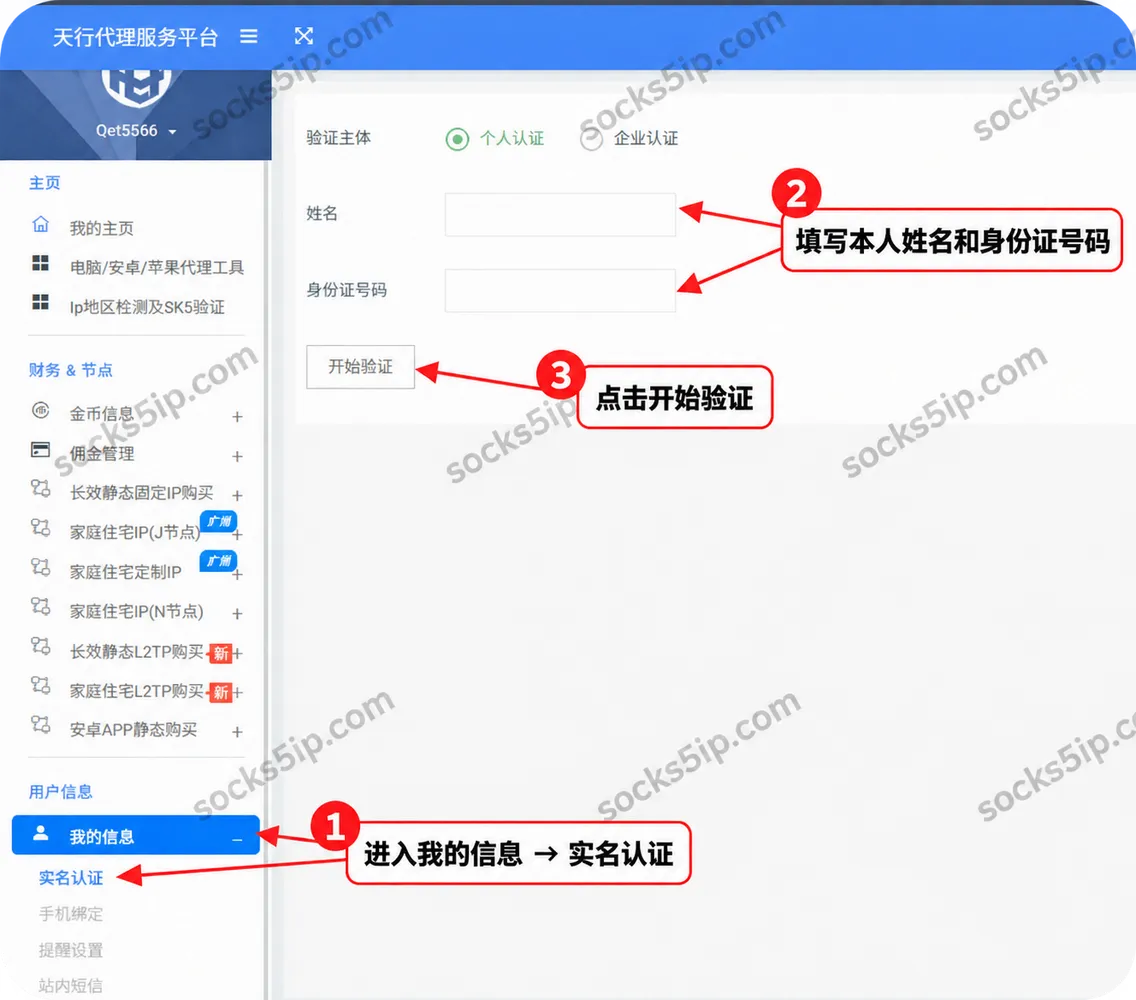Click 家庭住宅L2TP购买 menu text
This screenshot has width=1136, height=1000.
[136, 691]
